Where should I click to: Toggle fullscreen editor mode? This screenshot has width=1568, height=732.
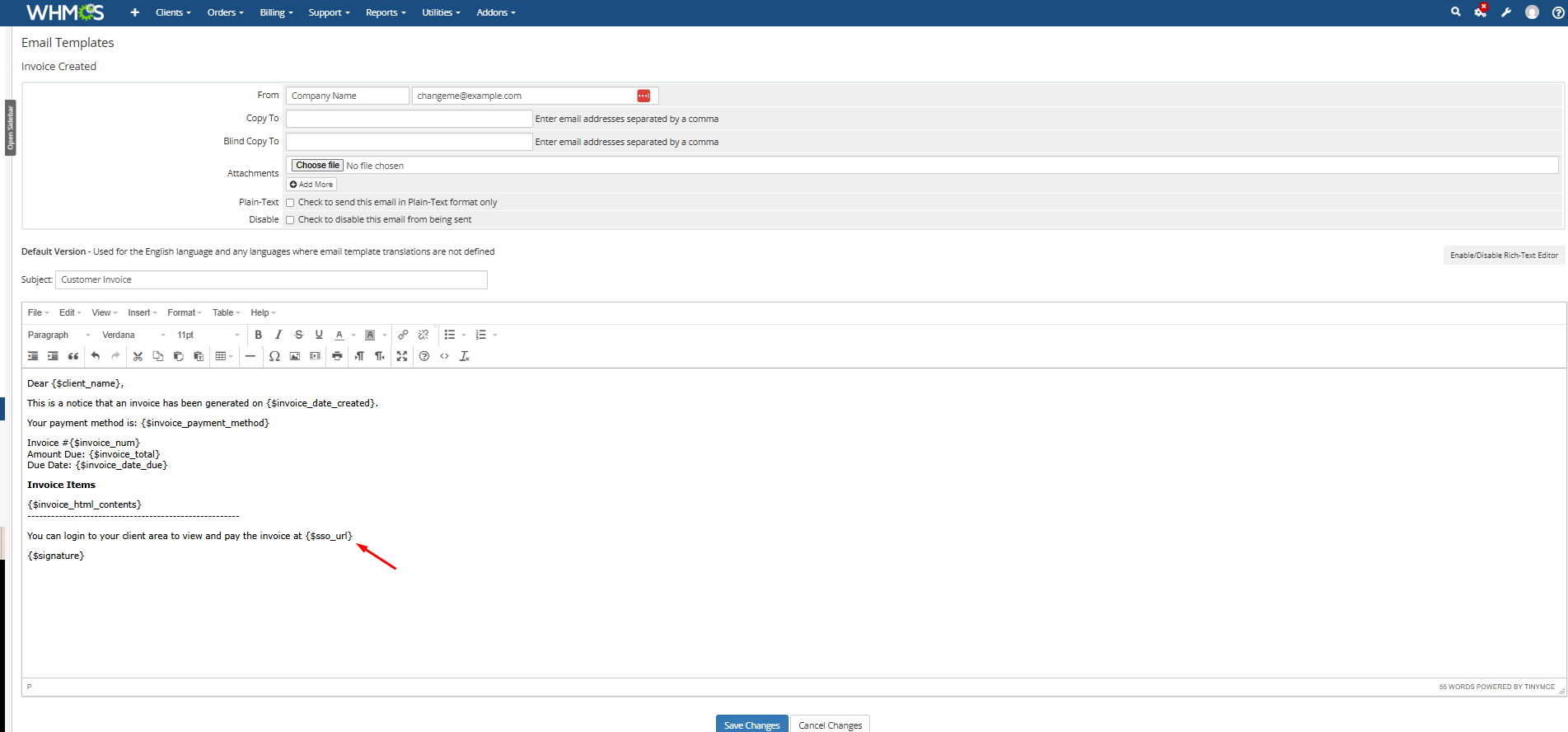402,356
